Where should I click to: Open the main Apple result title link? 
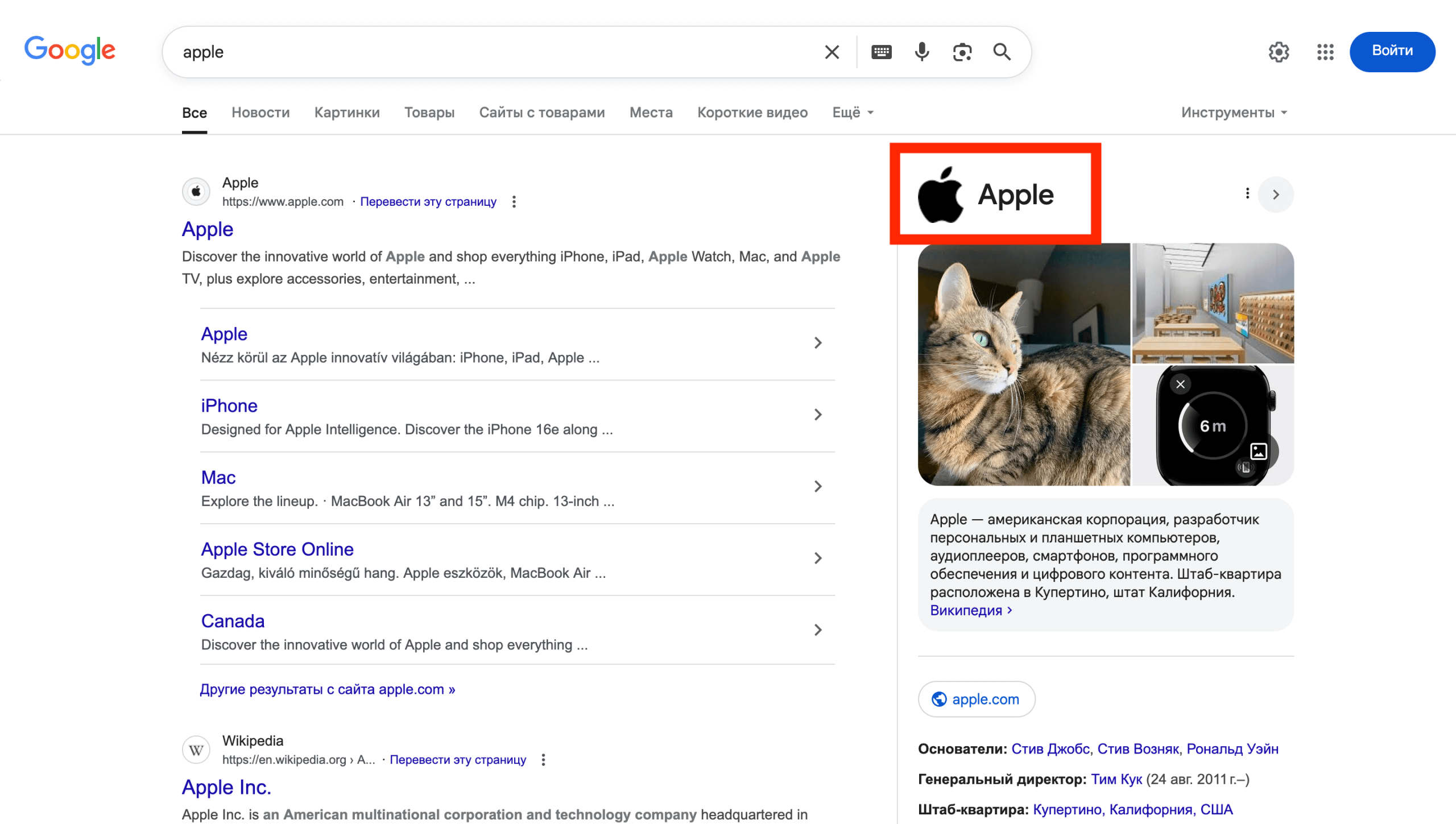(208, 229)
